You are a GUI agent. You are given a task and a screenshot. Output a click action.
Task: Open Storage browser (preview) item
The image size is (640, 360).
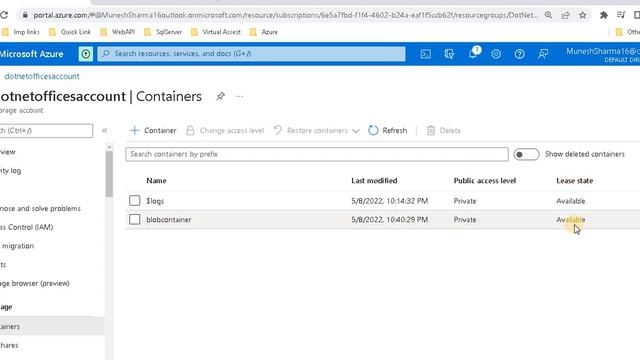pyautogui.click(x=35, y=283)
